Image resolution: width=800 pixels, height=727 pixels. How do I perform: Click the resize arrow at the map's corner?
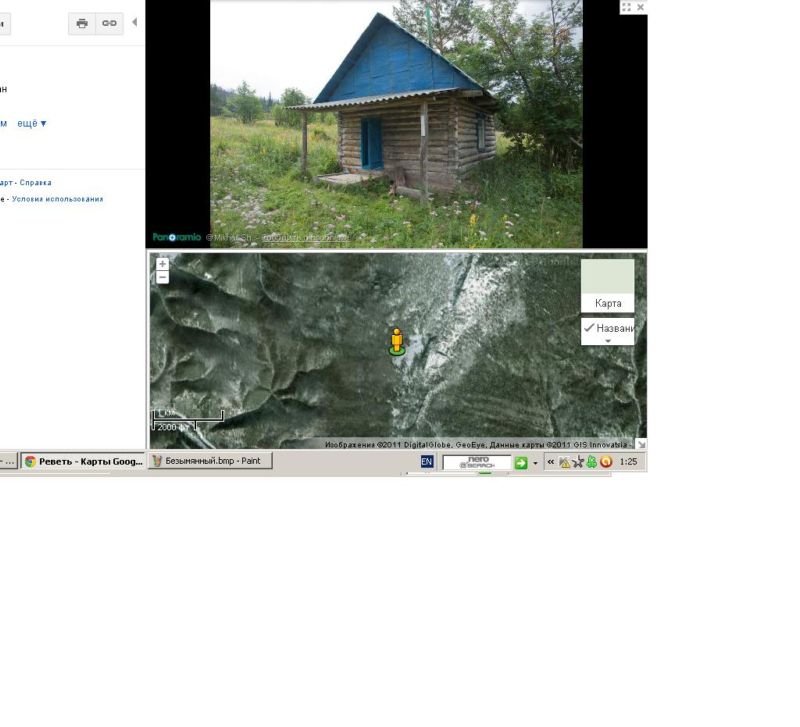[x=641, y=444]
